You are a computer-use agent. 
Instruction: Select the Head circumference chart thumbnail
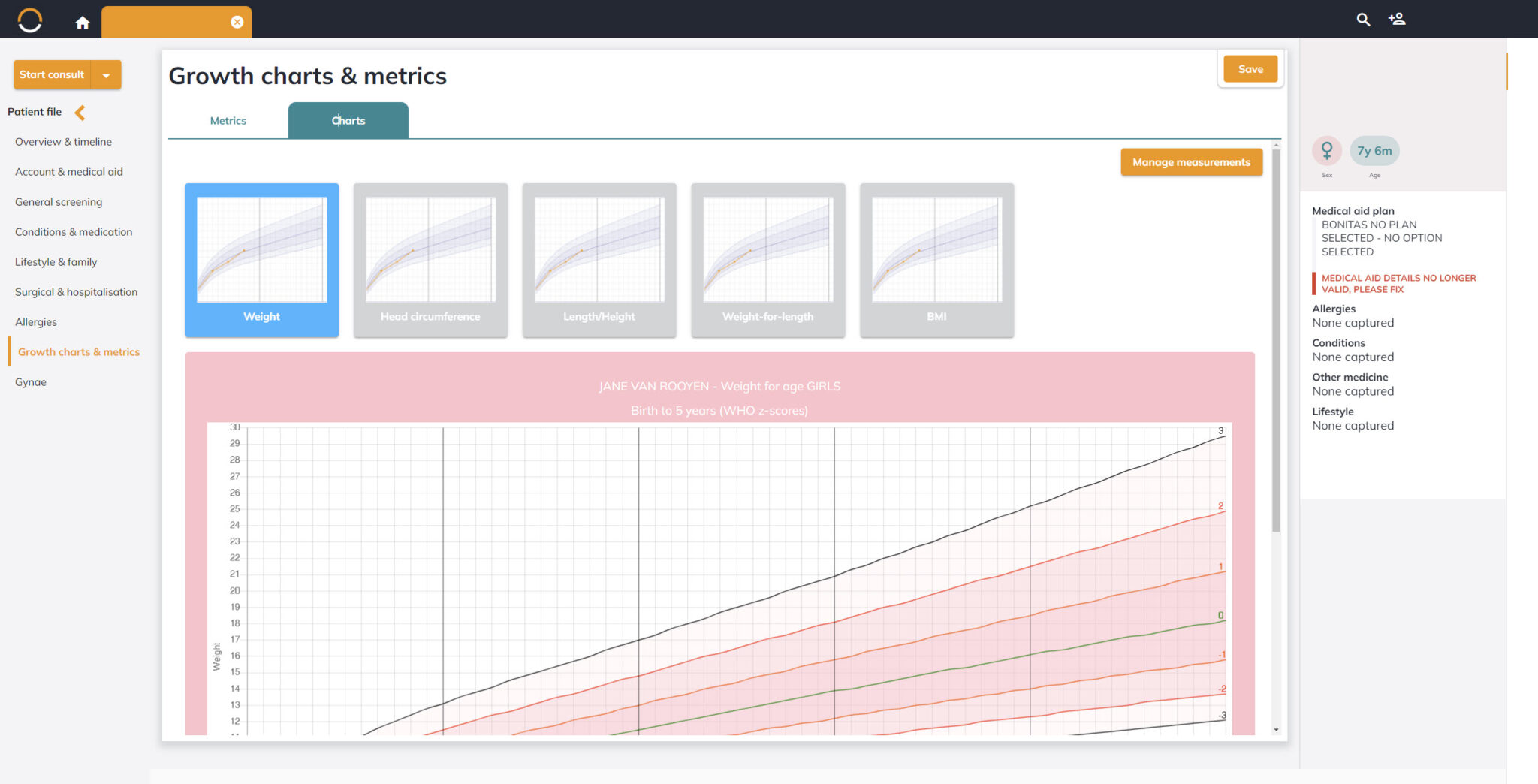pyautogui.click(x=430, y=260)
